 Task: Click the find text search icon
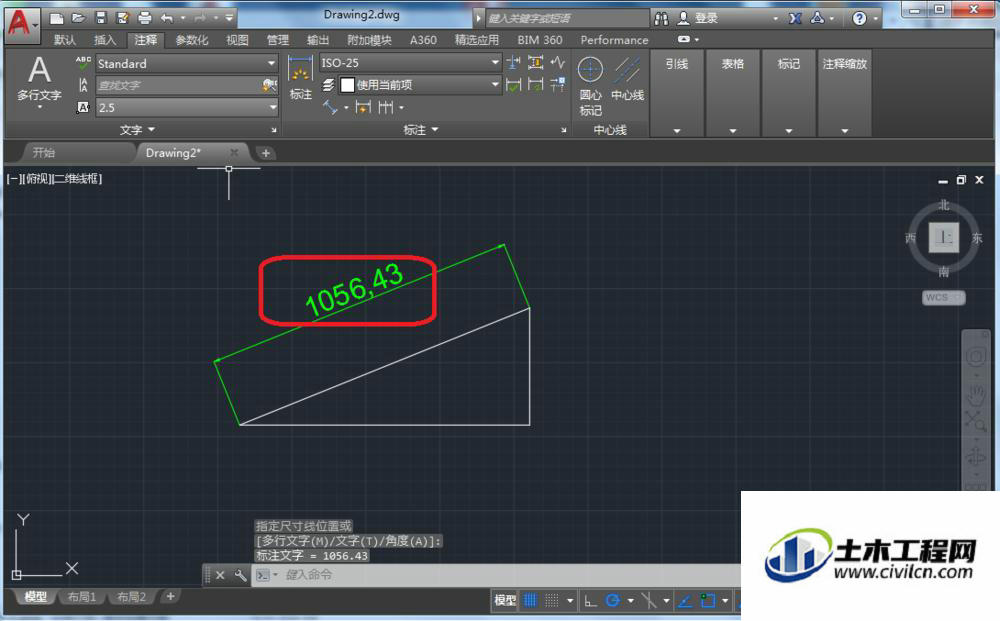pos(270,85)
